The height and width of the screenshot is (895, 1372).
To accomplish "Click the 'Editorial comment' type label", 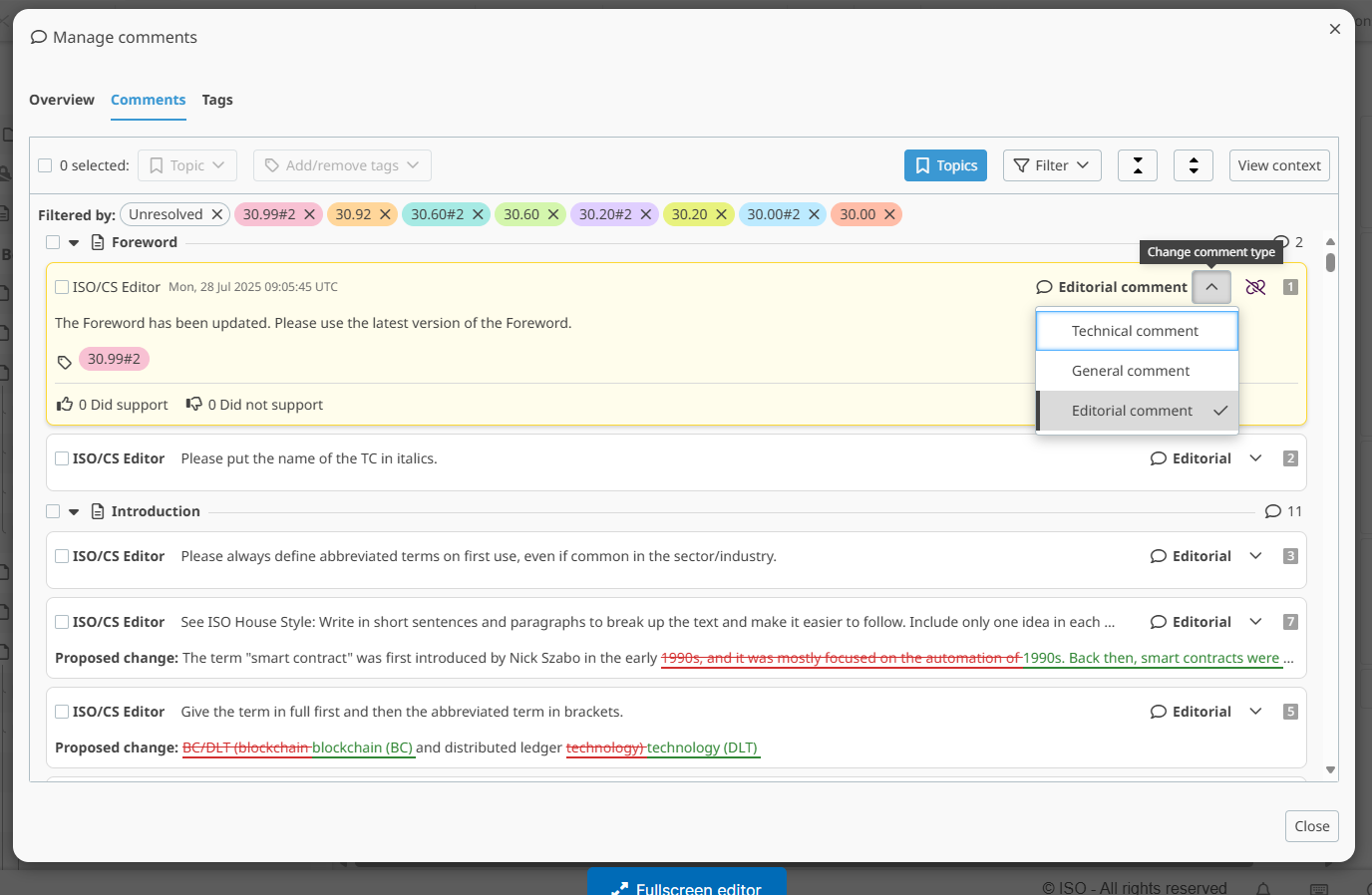I will coord(1123,287).
